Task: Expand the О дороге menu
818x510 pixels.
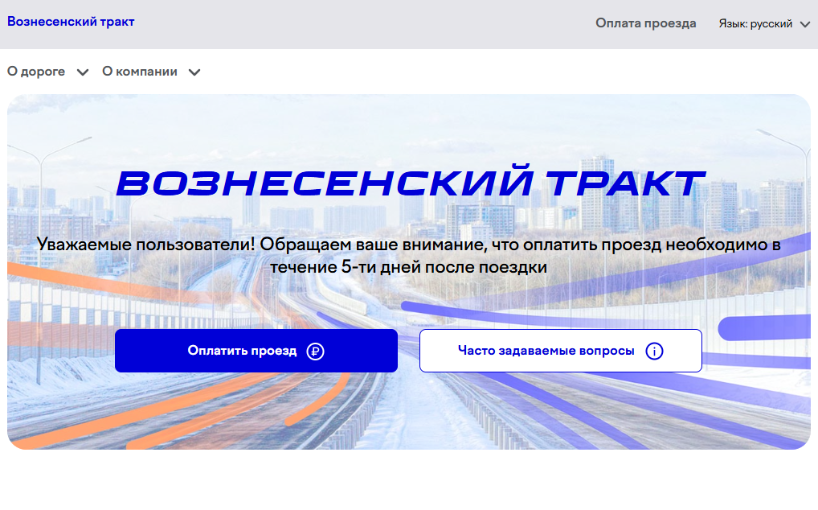Action: pyautogui.click(x=37, y=72)
